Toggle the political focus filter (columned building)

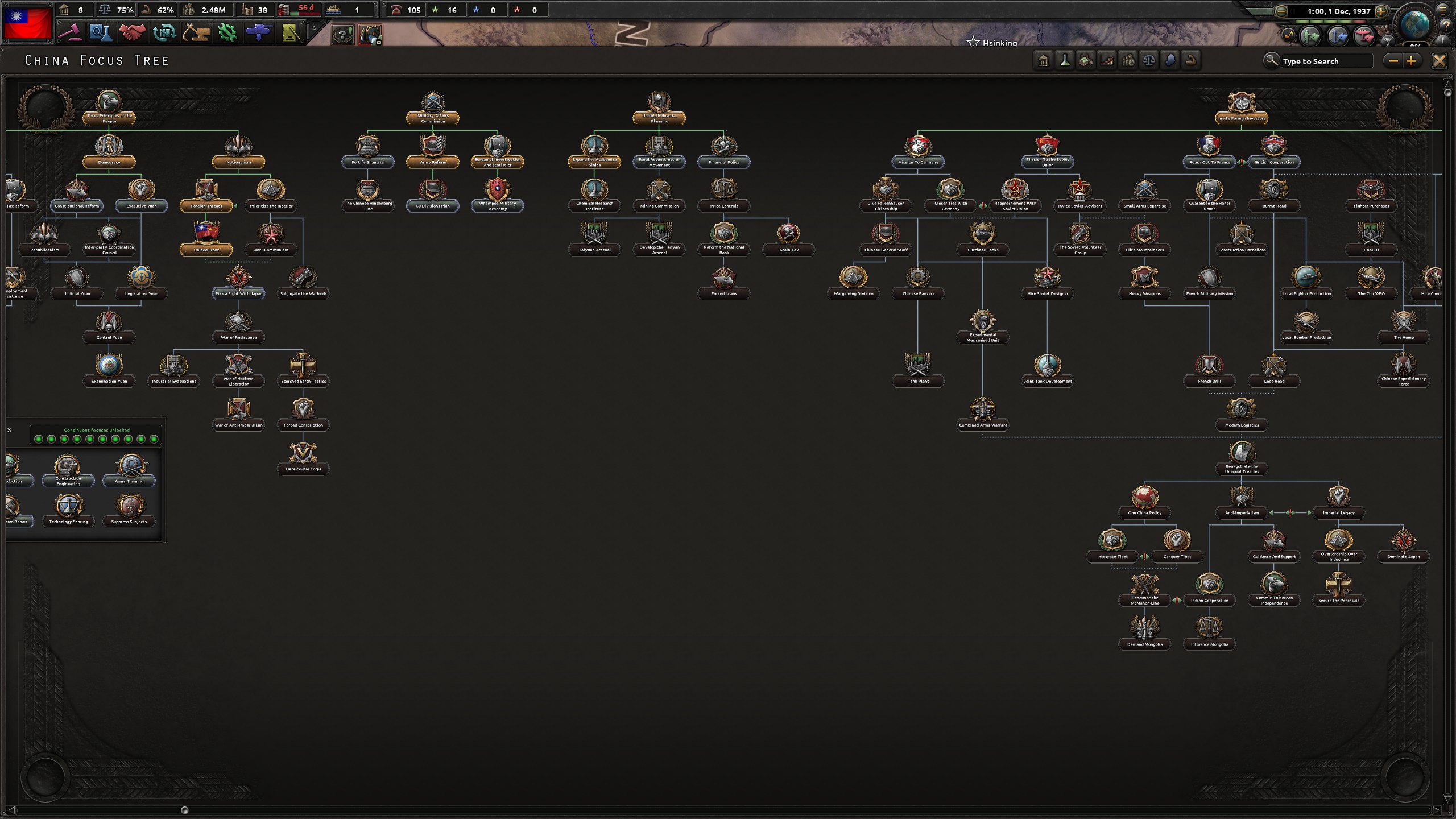coord(1043,60)
